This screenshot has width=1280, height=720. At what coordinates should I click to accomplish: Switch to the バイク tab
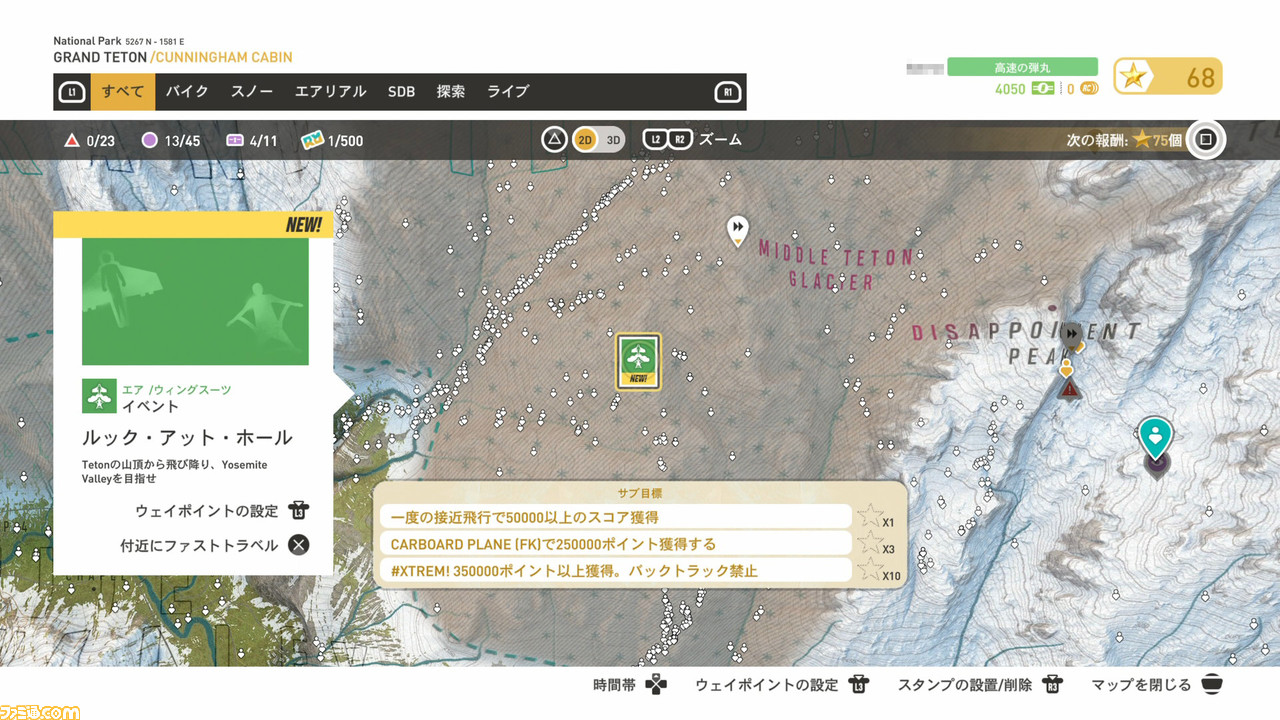point(187,91)
